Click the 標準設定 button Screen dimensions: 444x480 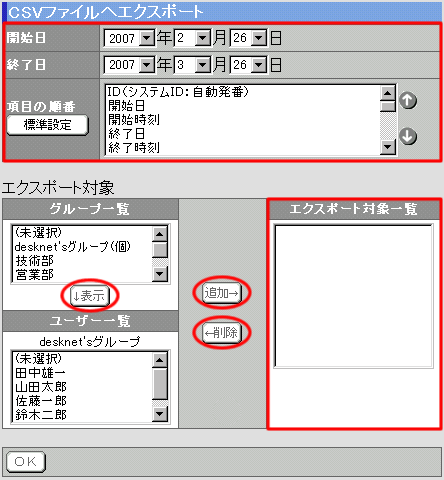coord(47,125)
